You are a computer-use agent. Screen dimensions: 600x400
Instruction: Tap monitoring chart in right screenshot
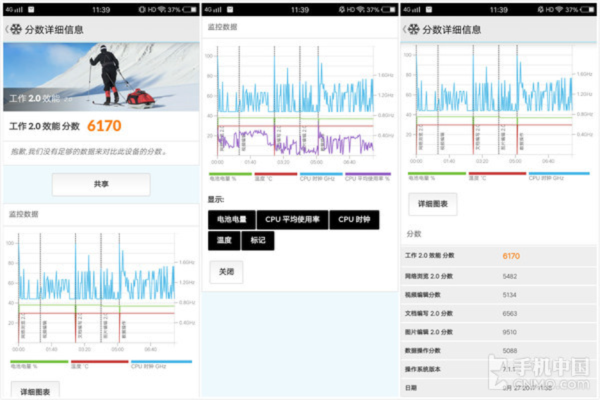498,104
